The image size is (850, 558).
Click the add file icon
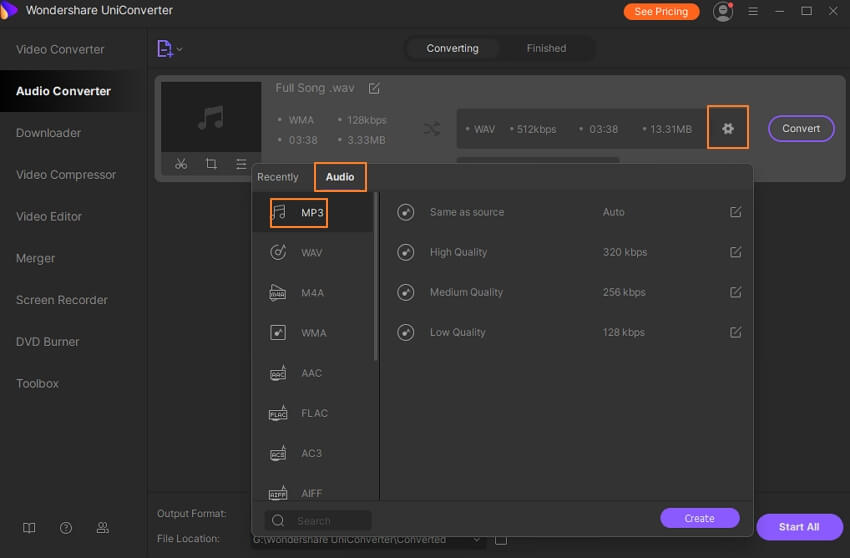[x=164, y=49]
